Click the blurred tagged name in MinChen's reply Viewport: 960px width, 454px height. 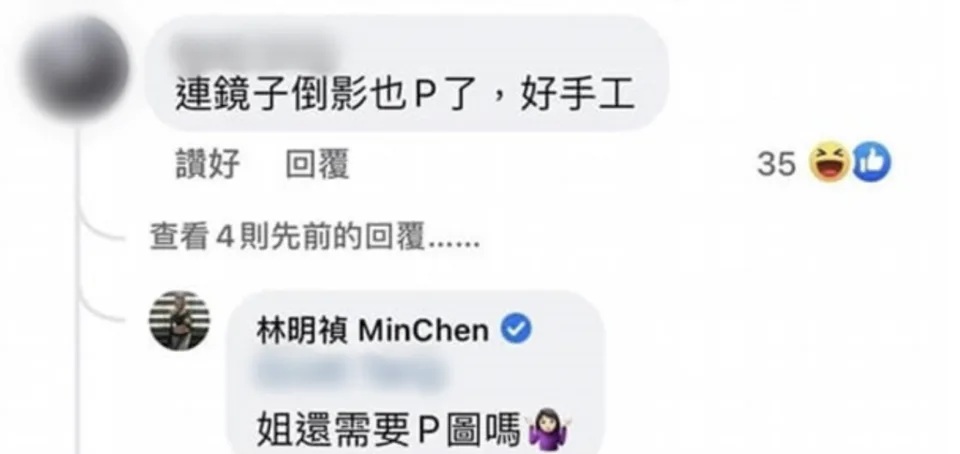click(x=350, y=373)
